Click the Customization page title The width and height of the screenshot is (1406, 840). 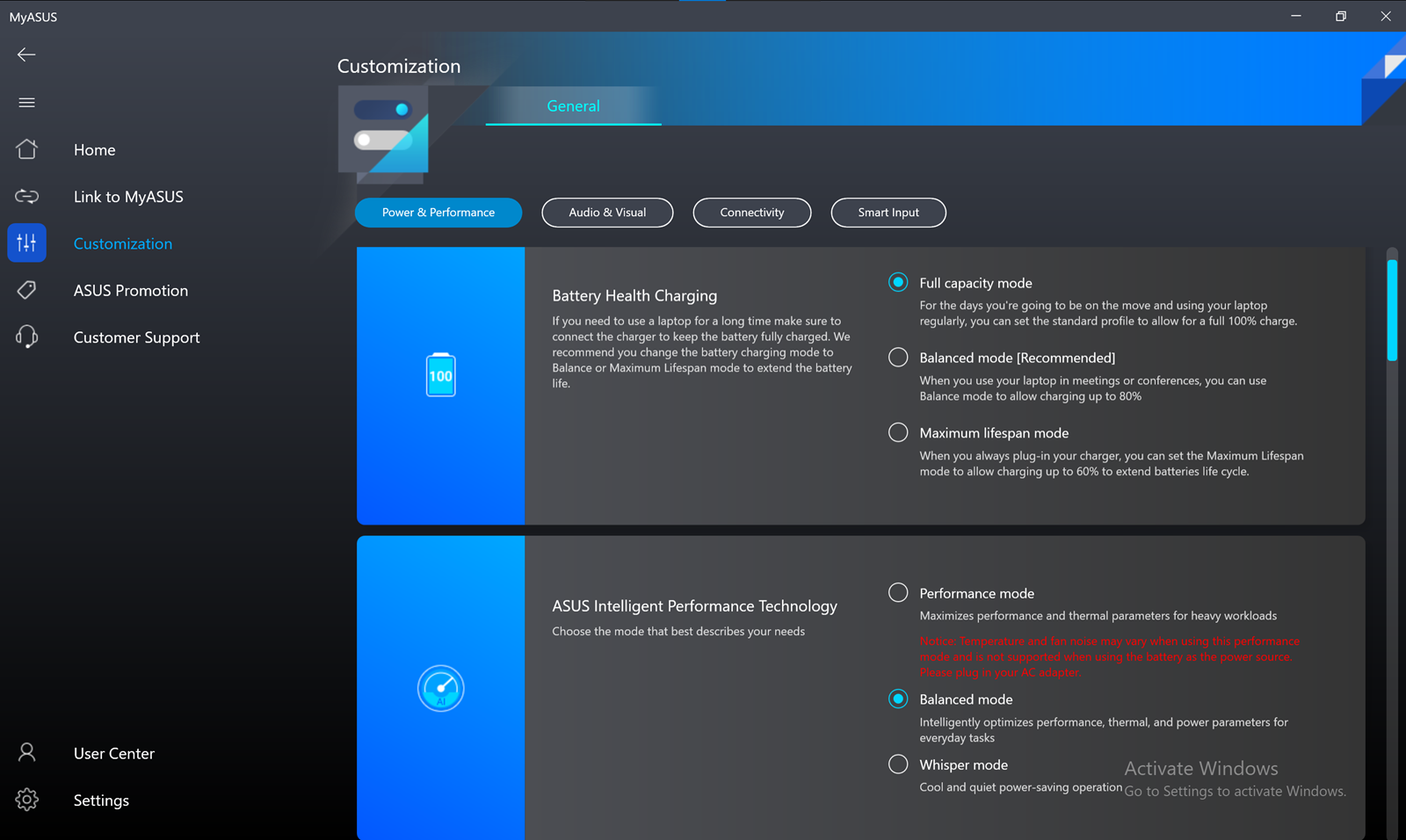399,66
